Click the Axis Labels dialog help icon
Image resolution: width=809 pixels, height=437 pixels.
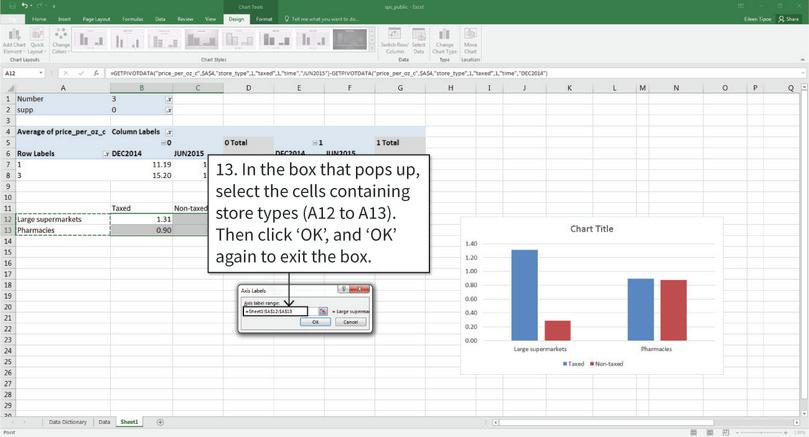344,289
